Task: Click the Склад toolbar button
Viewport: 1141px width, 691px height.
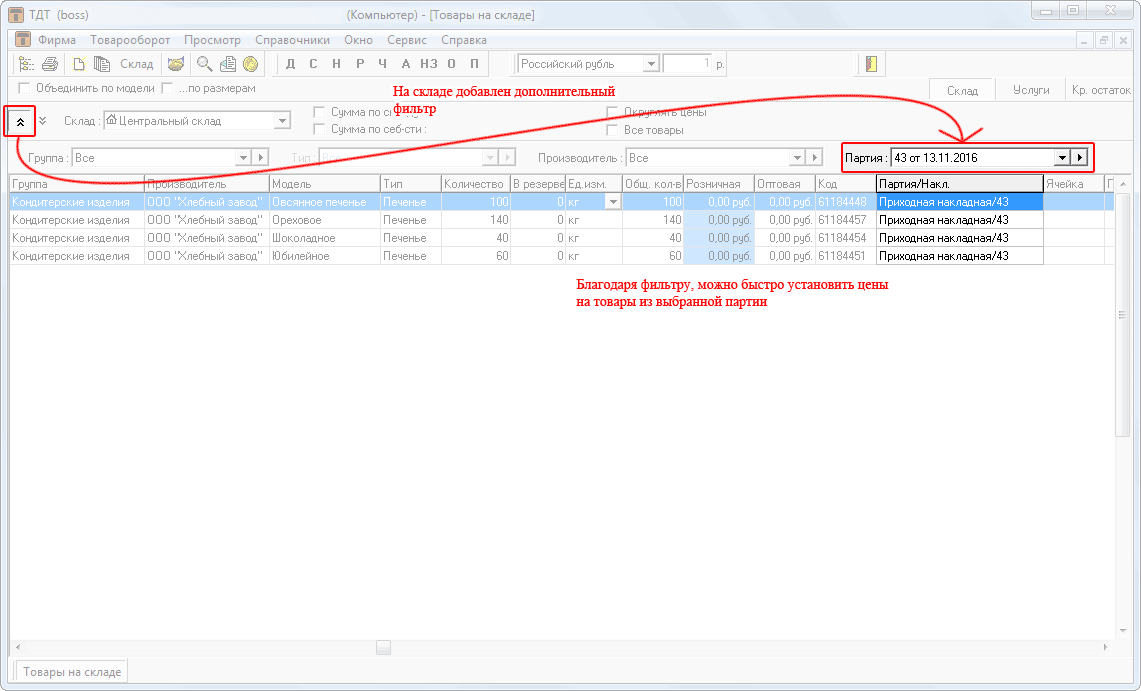Action: click(137, 64)
